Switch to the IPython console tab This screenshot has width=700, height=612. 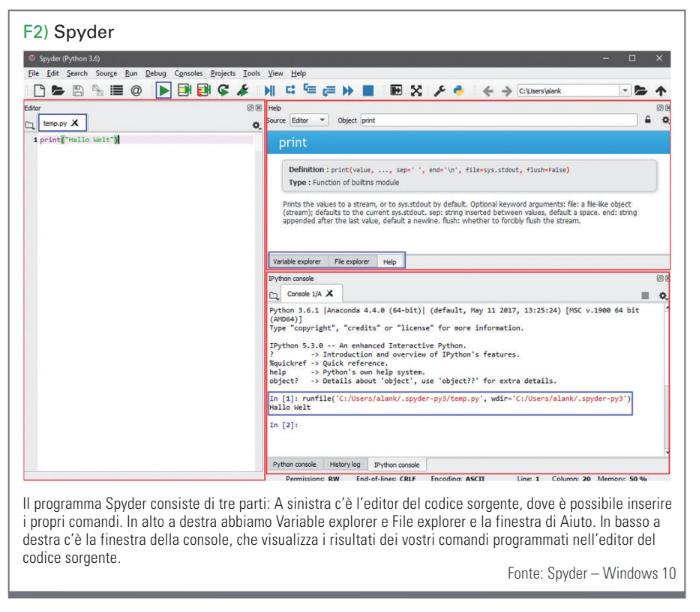click(x=397, y=465)
